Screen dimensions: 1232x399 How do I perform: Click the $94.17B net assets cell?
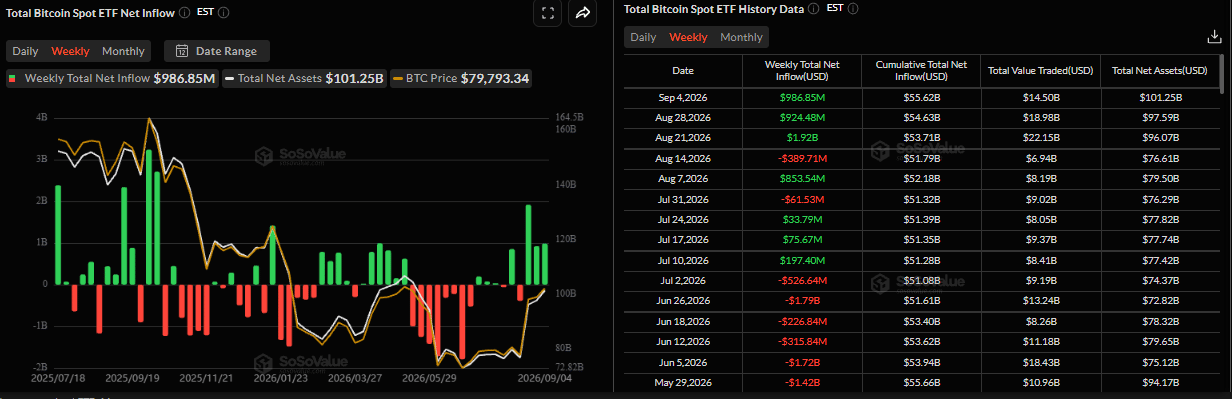pos(1160,382)
